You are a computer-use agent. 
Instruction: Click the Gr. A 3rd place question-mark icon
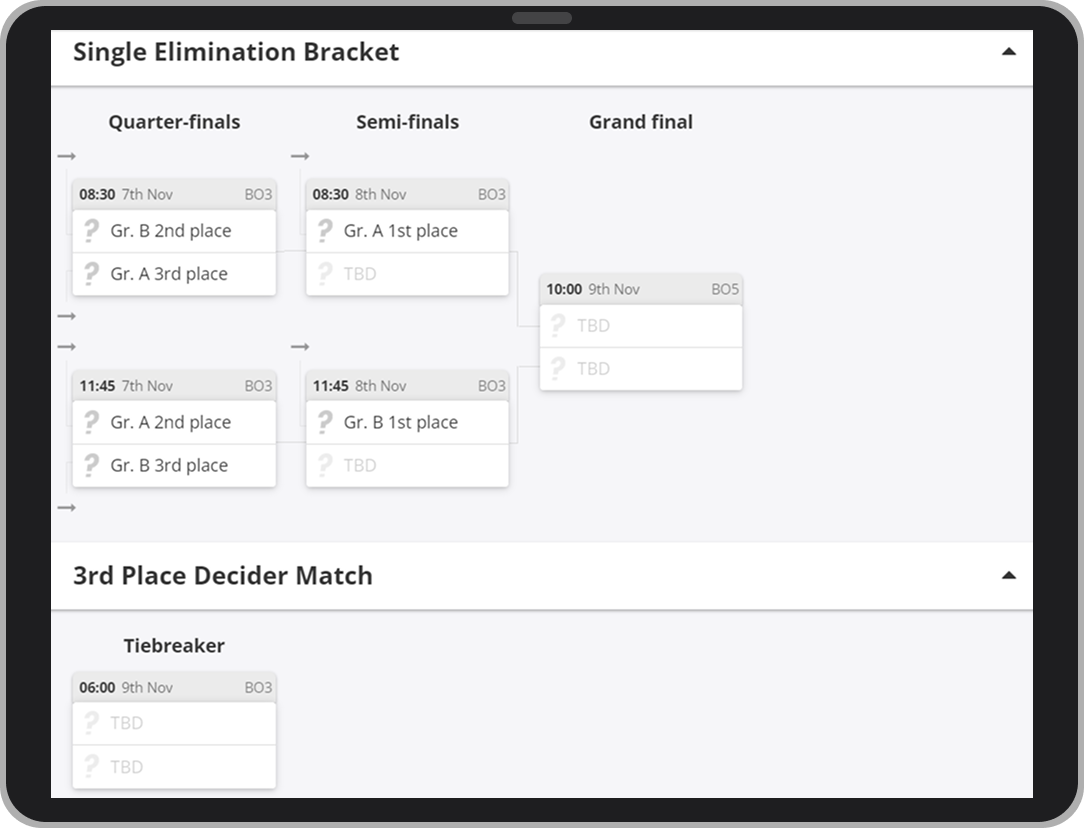click(91, 274)
